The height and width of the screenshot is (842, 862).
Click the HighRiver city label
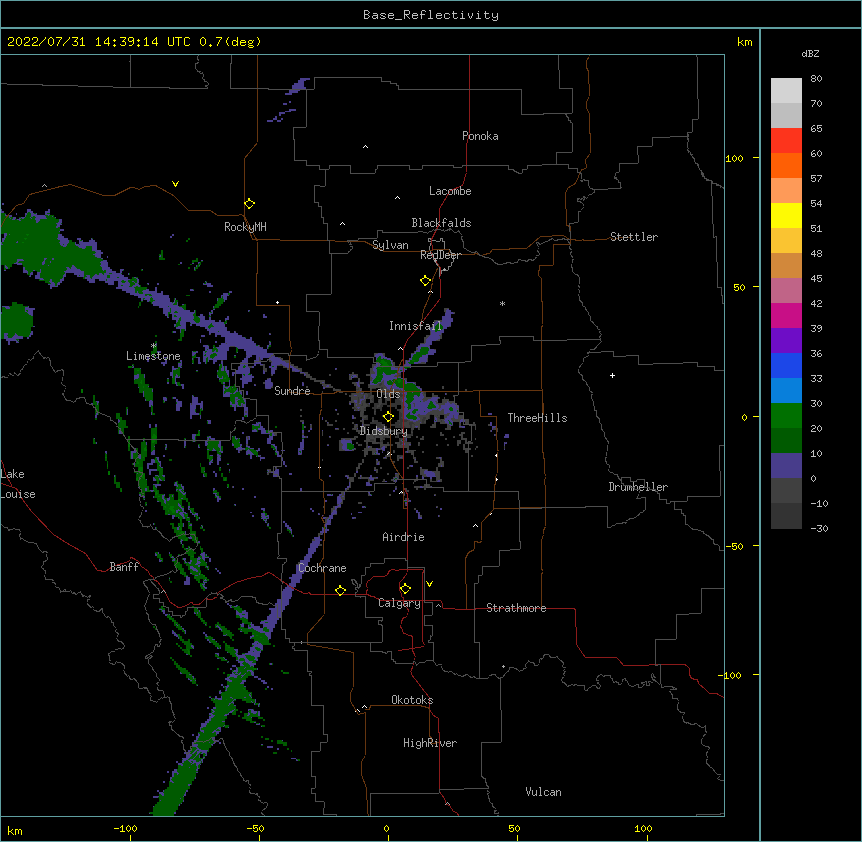coord(430,743)
